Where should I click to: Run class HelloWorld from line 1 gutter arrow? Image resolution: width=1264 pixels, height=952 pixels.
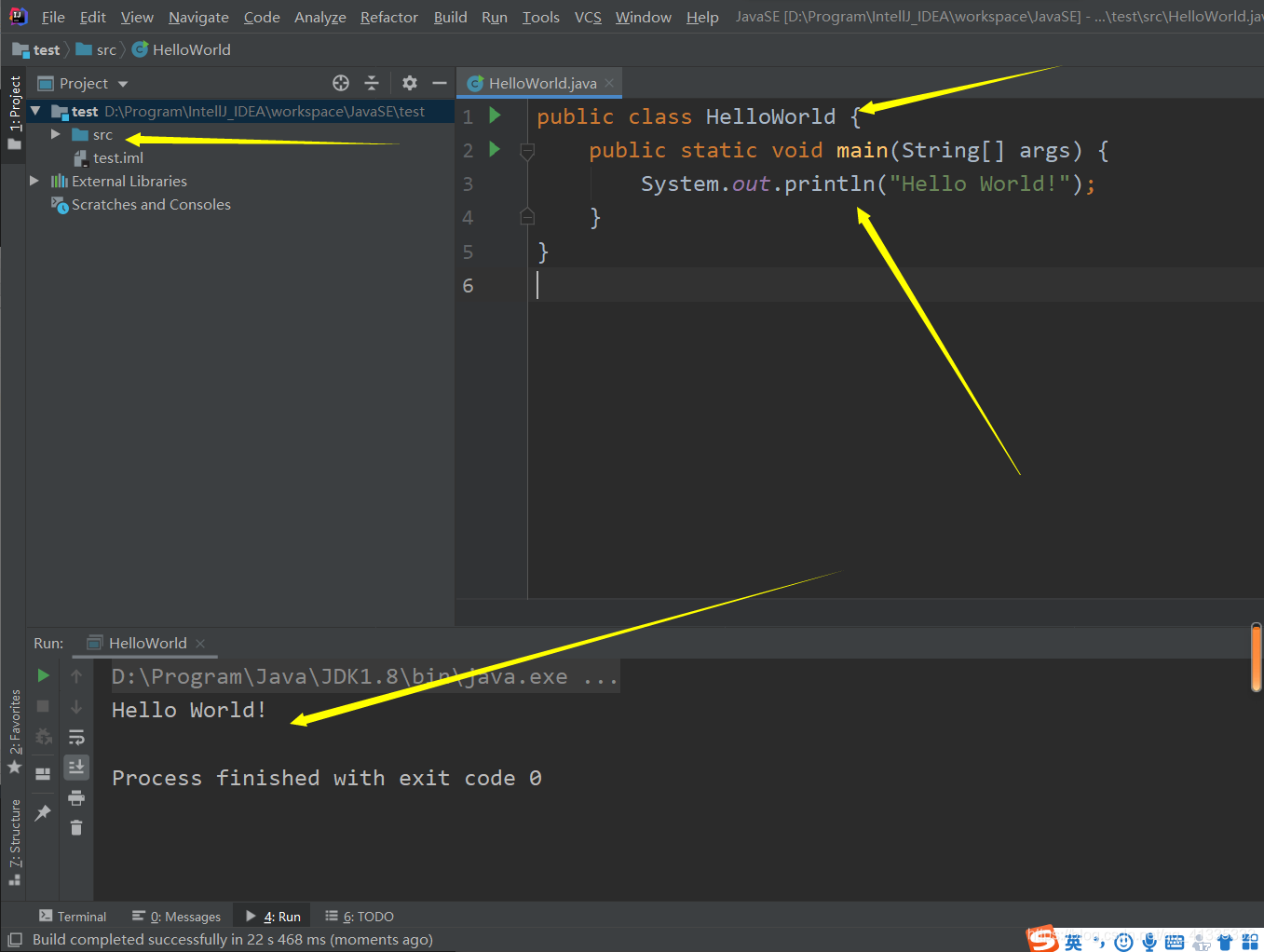496,116
